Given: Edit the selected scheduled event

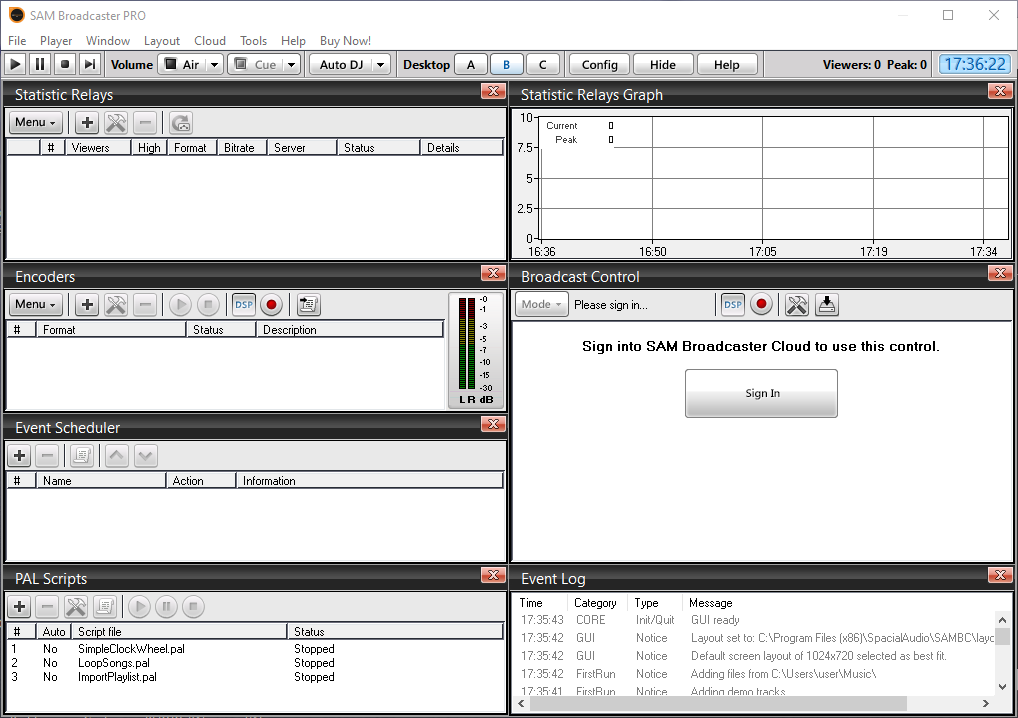Looking at the screenshot, I should 82,455.
